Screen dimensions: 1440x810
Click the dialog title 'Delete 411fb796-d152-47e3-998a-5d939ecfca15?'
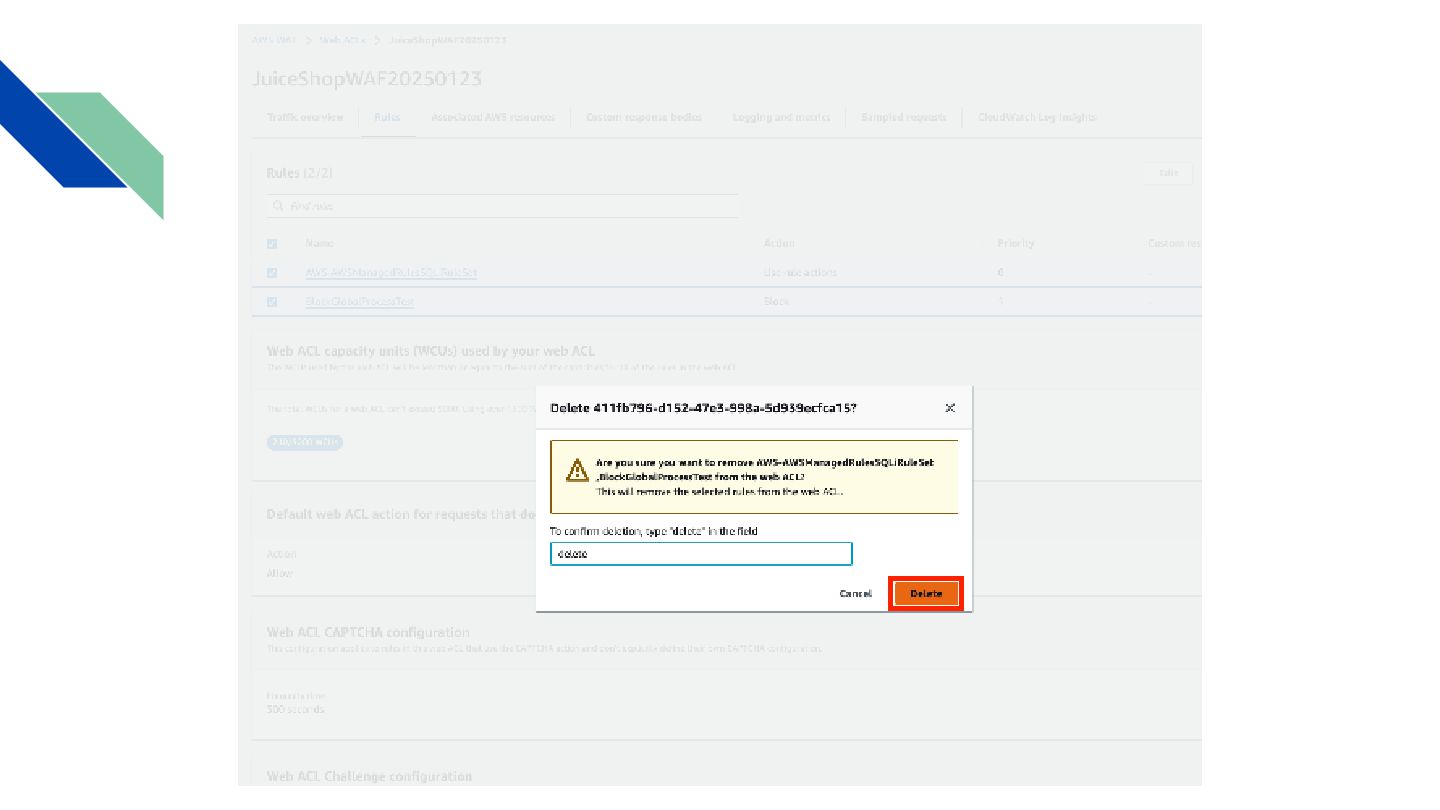coord(703,408)
